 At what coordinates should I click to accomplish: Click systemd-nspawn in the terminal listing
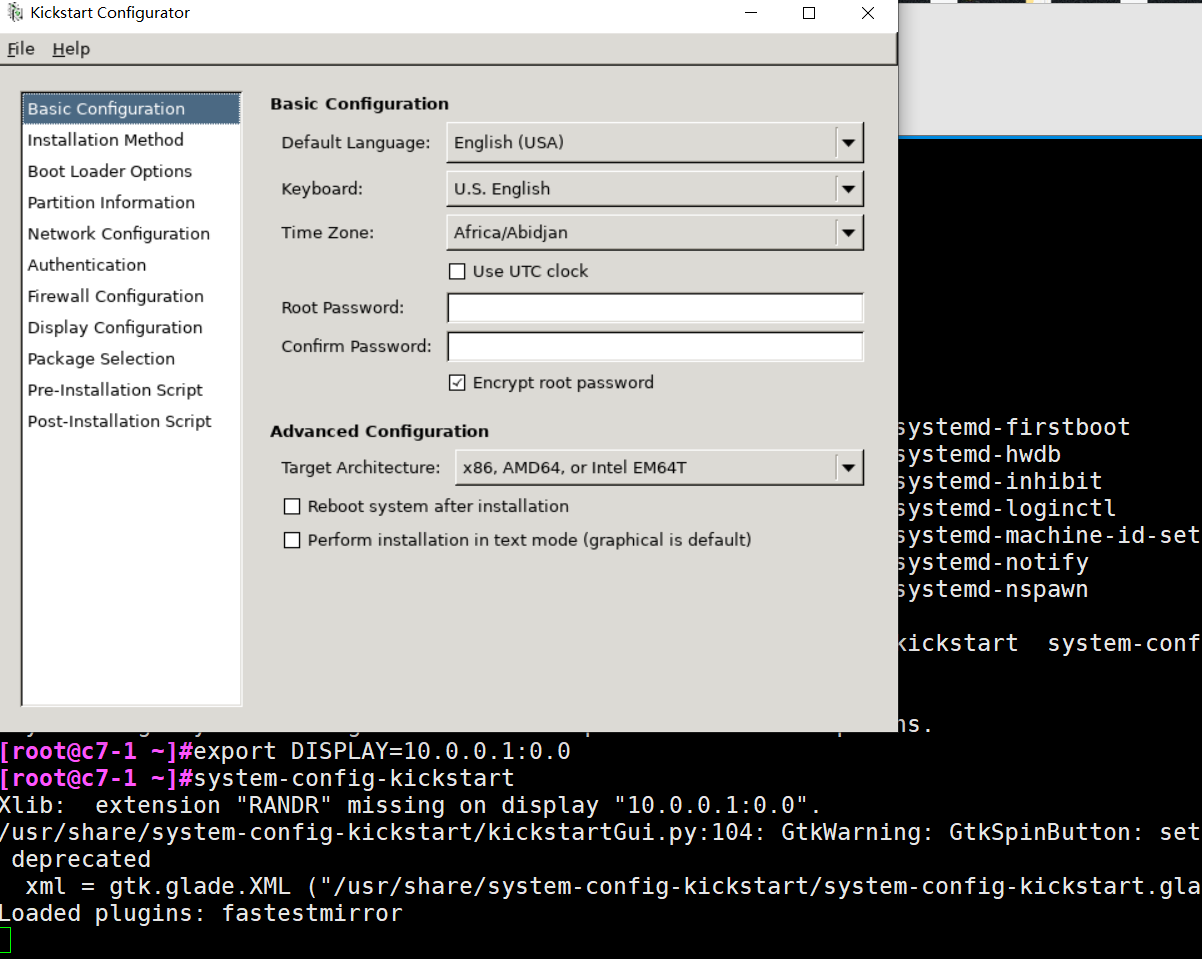[993, 589]
